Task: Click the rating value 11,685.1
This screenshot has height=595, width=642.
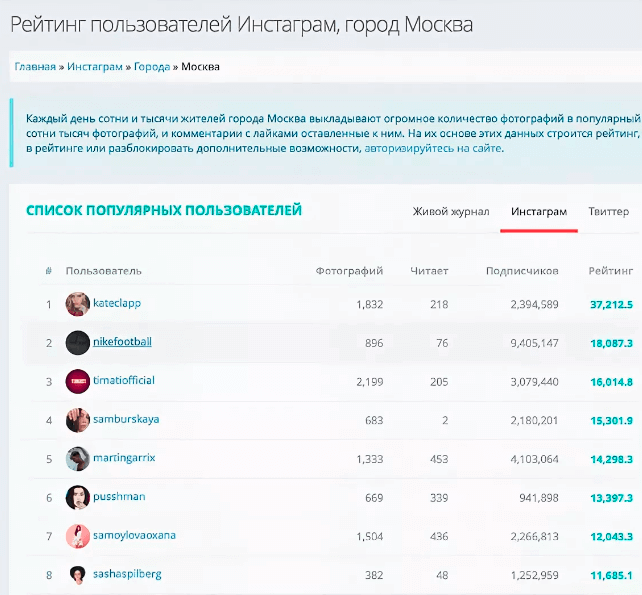Action: click(x=611, y=576)
